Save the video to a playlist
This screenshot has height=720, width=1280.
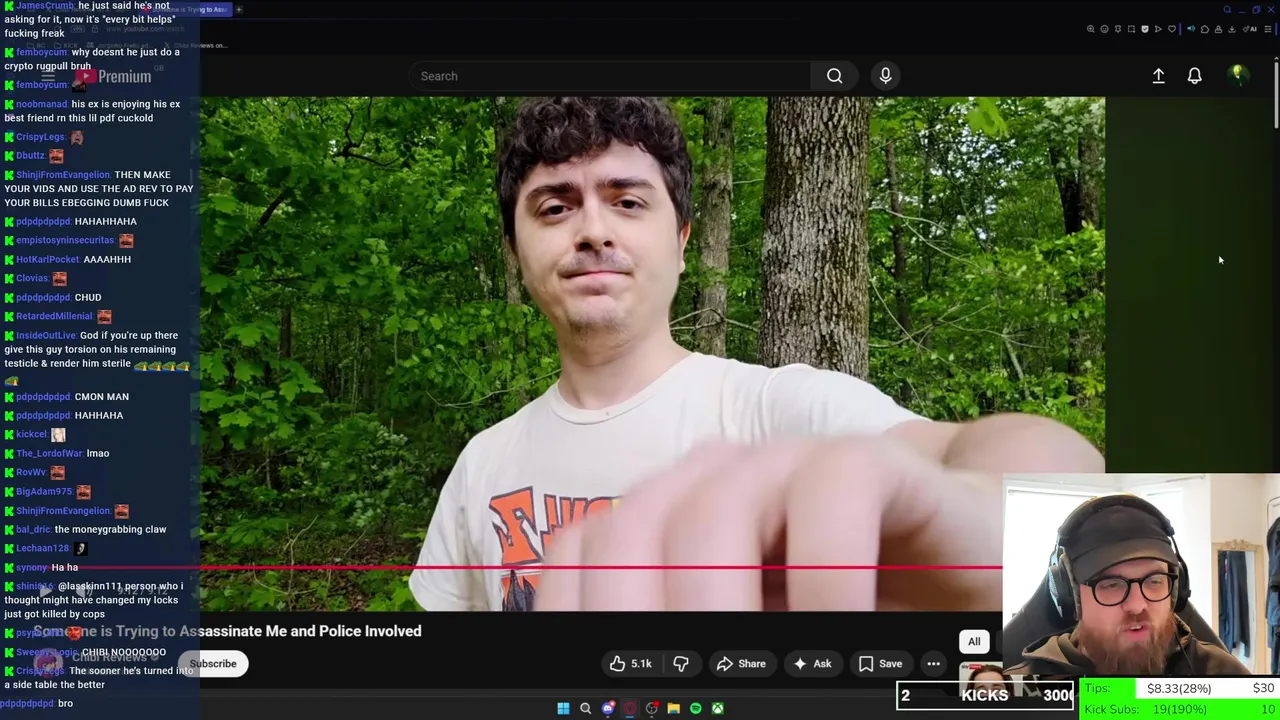pos(881,664)
